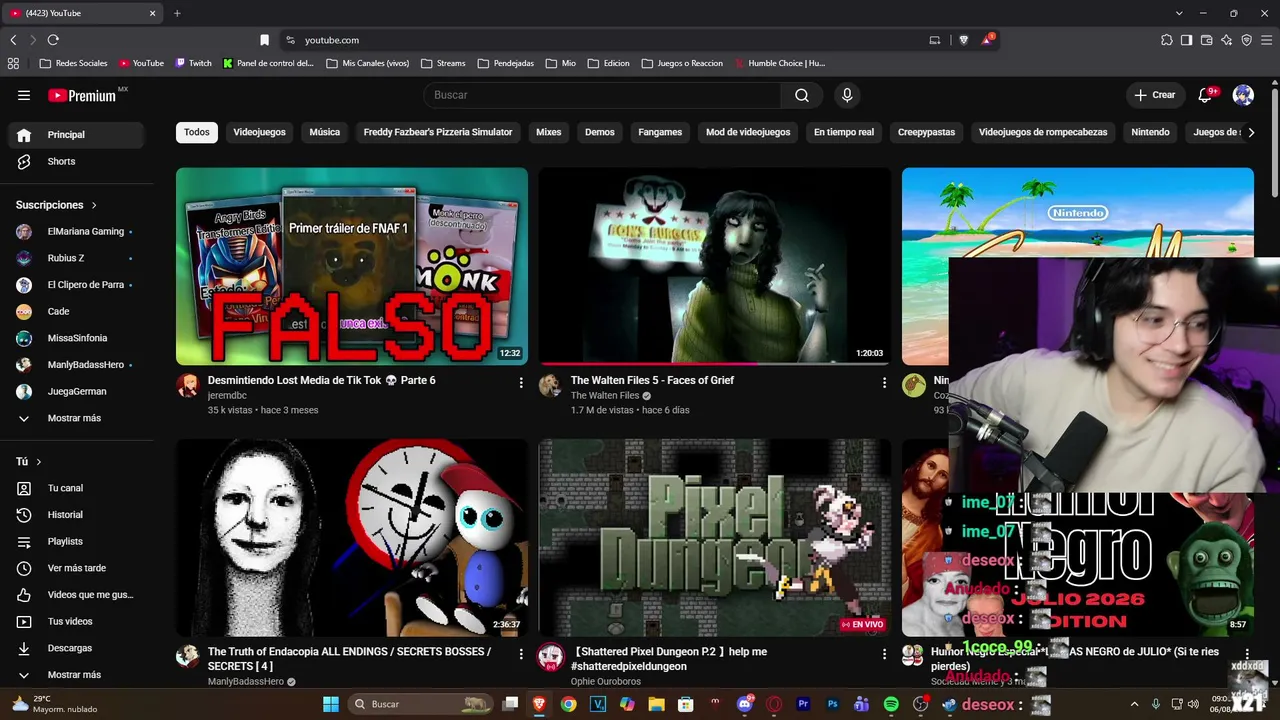The image size is (1280, 720).
Task: Open the Tú section chevron
Action: tap(39, 462)
